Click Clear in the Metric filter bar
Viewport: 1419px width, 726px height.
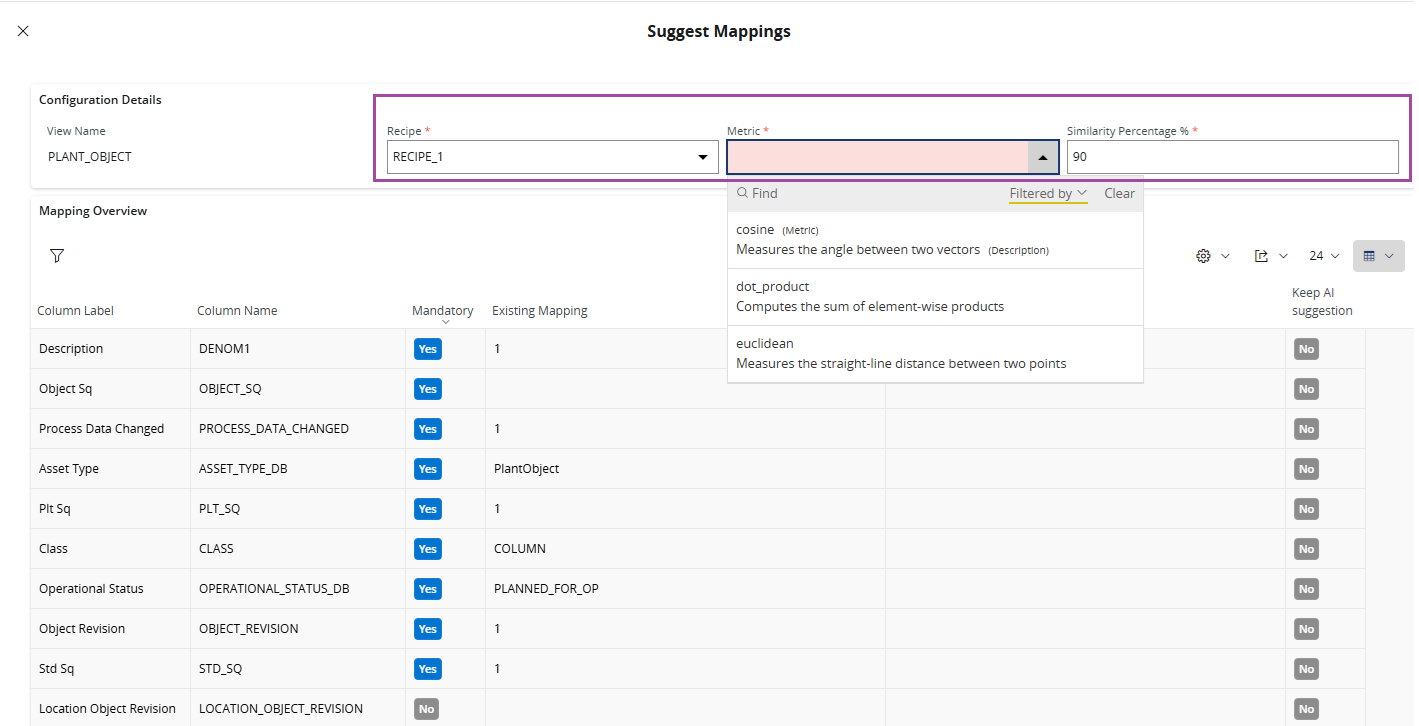click(x=1119, y=193)
